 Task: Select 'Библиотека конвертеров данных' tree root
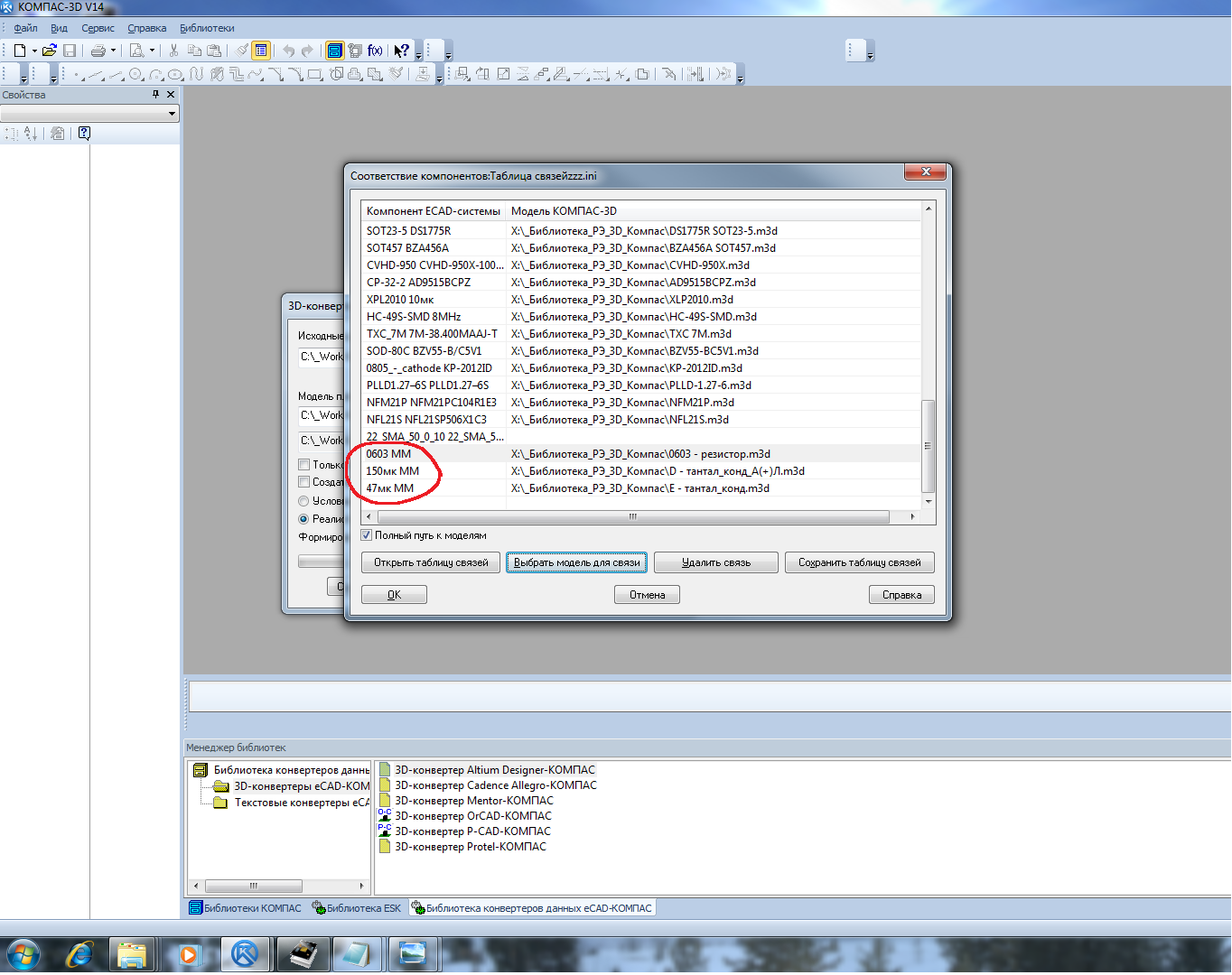click(291, 770)
